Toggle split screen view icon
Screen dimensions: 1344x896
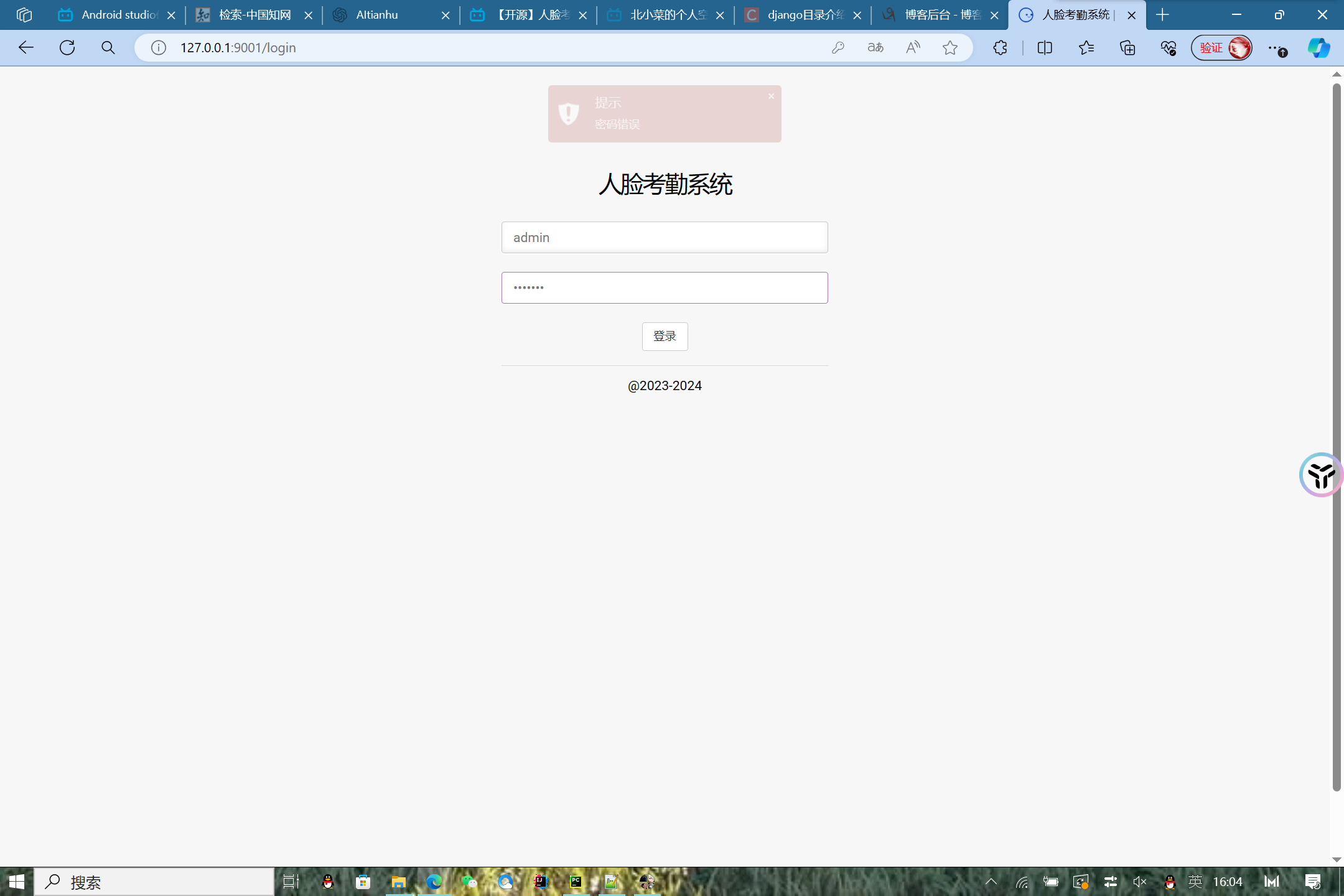(x=1045, y=47)
